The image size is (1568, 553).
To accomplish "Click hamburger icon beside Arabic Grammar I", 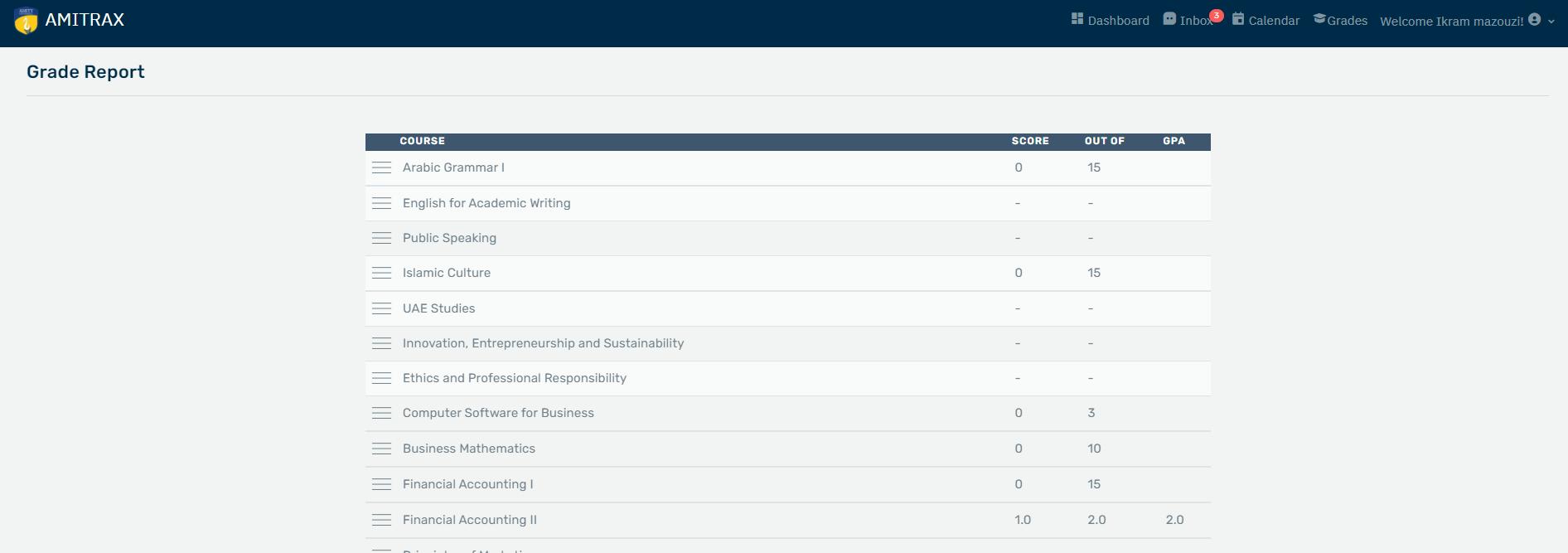I will coord(381,167).
